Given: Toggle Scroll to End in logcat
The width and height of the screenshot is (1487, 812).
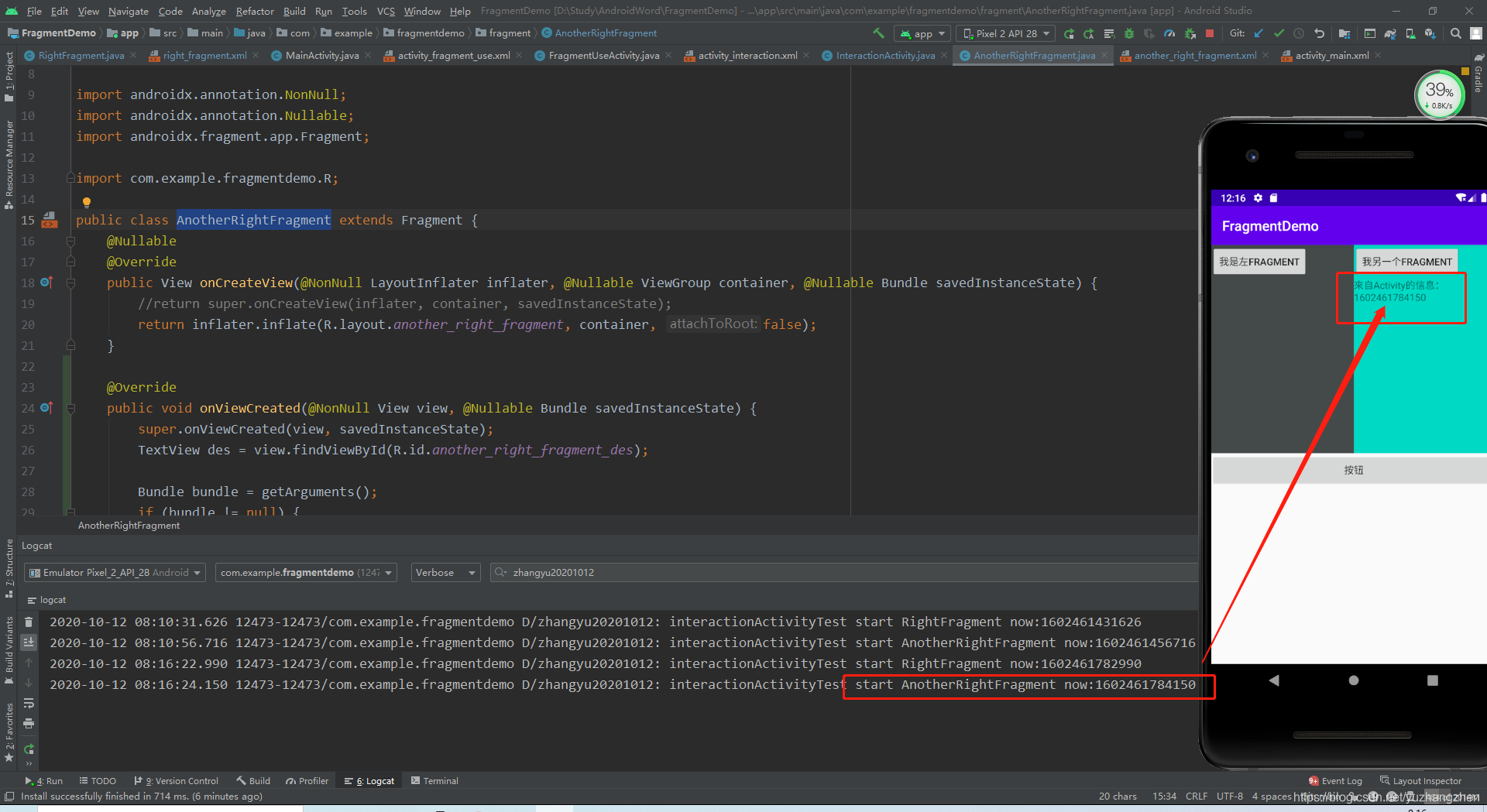Looking at the screenshot, I should click(29, 642).
